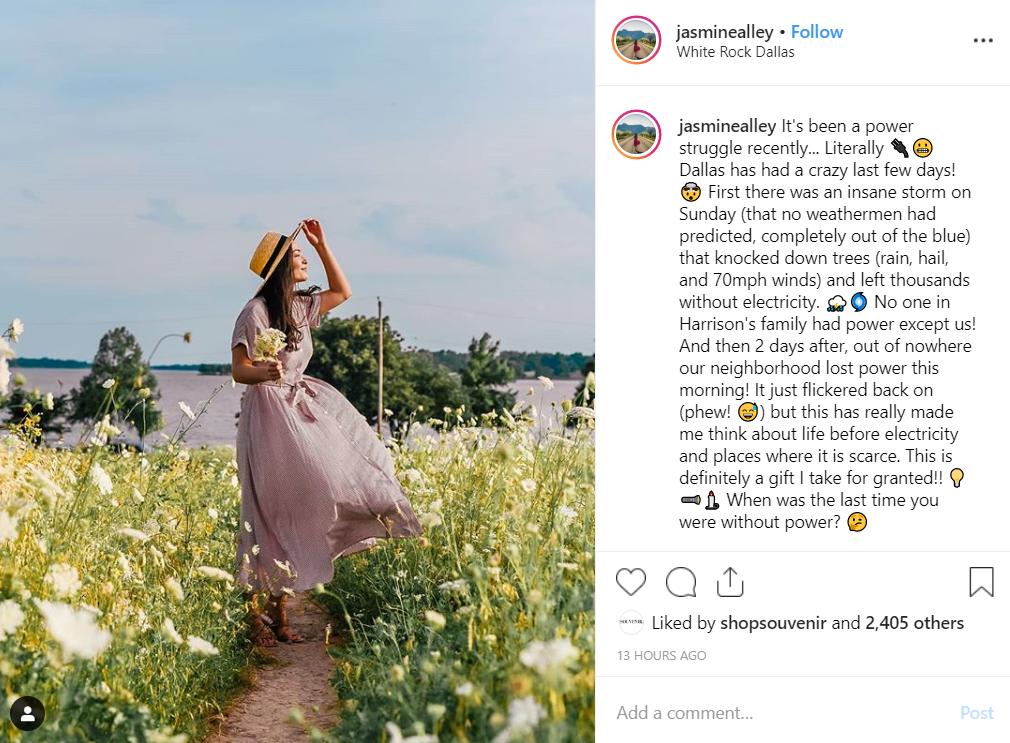The height and width of the screenshot is (743, 1010).
Task: Open the White Rock Dallas location
Action: (x=735, y=52)
